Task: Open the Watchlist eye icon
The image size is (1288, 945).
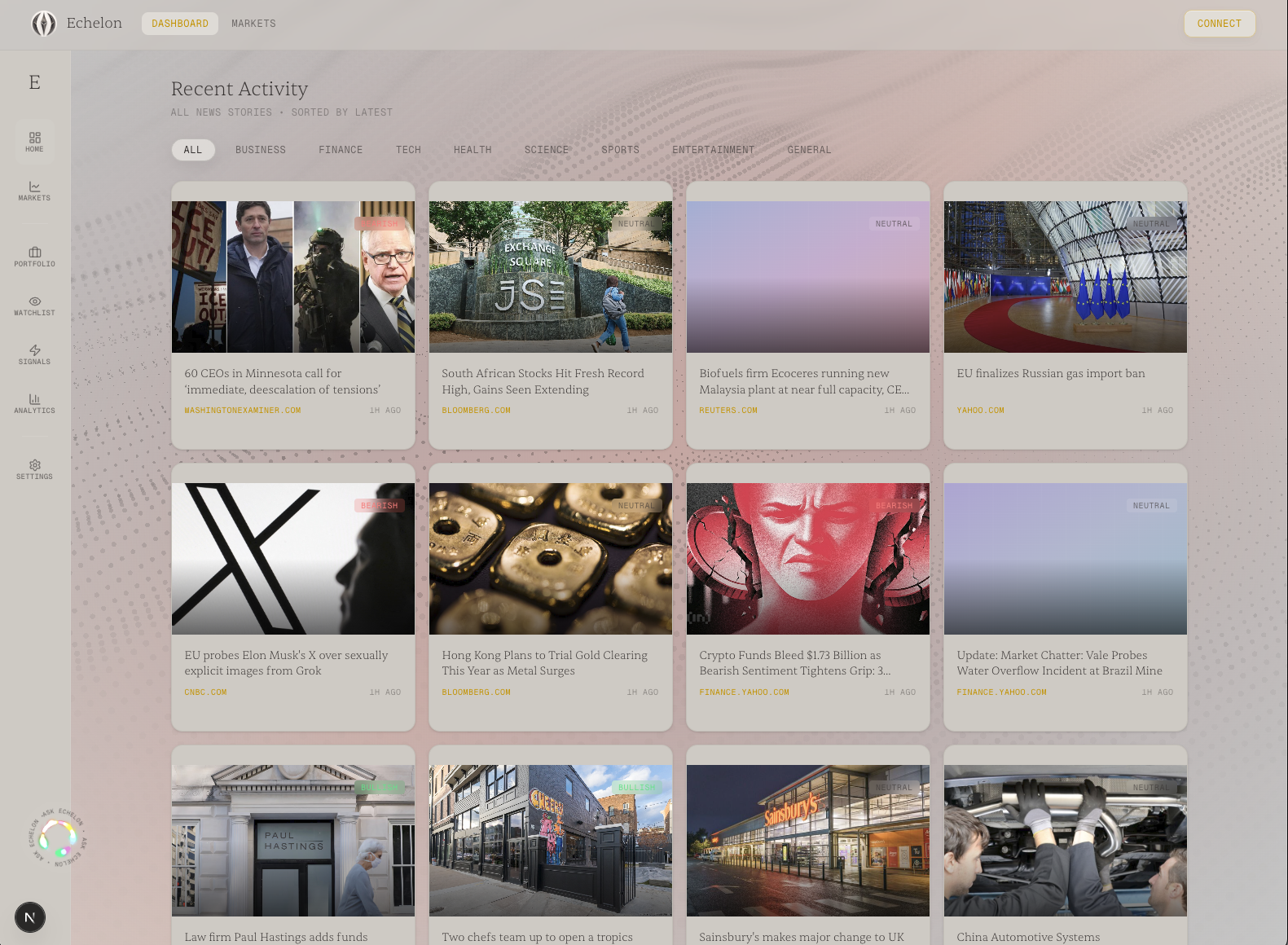Action: click(34, 305)
